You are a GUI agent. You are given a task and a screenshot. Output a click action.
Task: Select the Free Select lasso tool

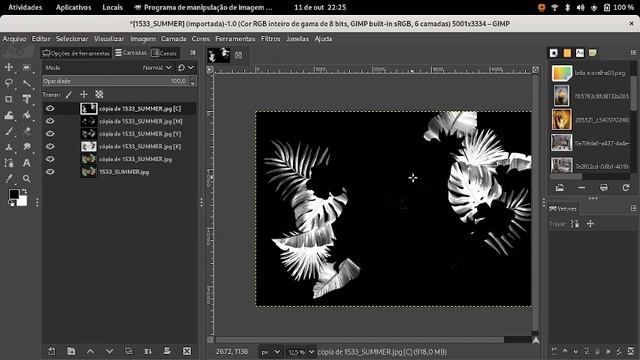(9, 83)
